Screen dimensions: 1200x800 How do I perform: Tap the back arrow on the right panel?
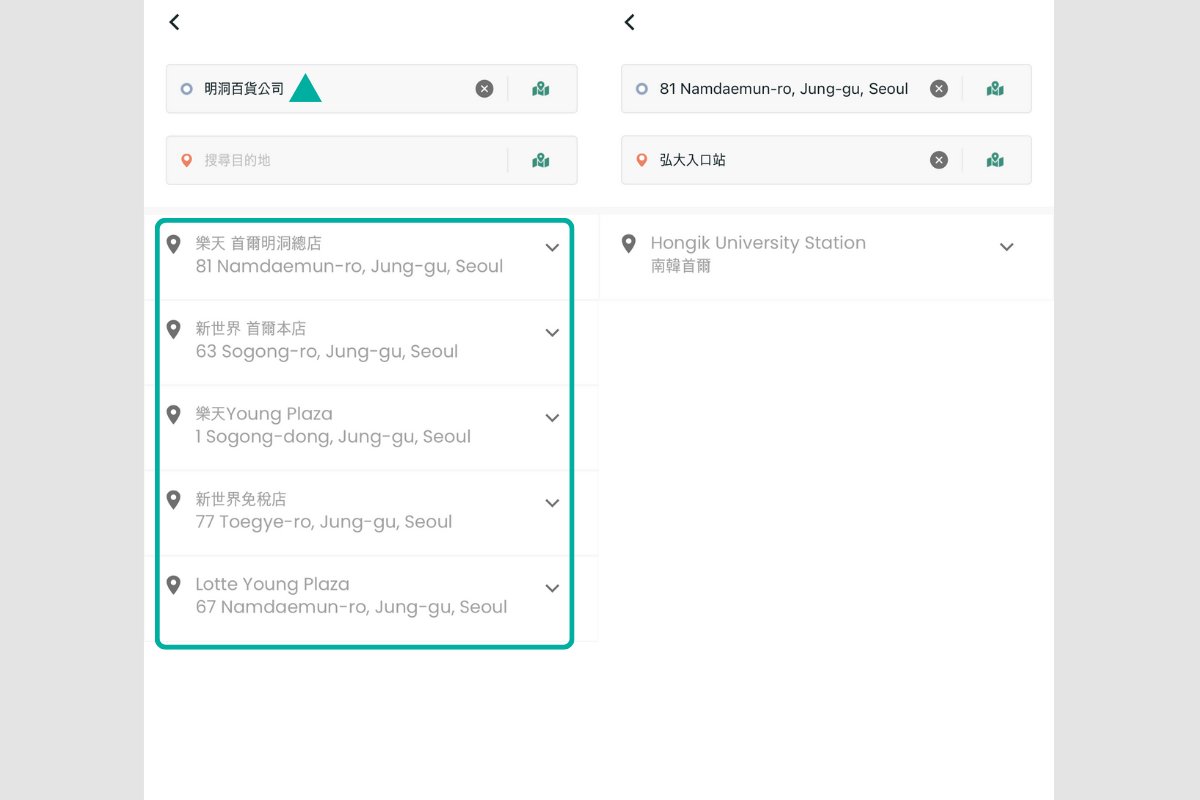pyautogui.click(x=629, y=21)
